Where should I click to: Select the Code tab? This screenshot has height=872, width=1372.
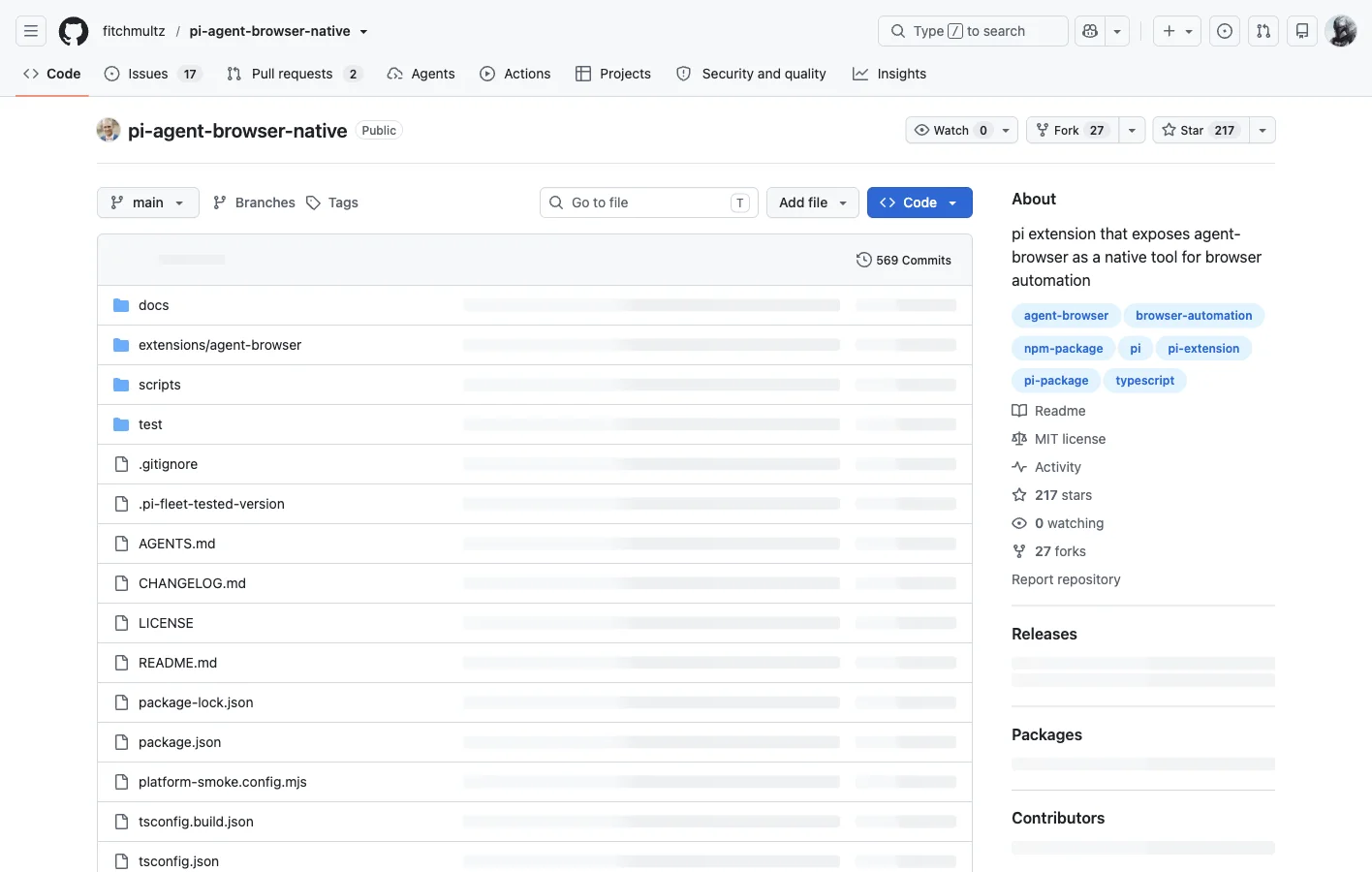point(52,74)
